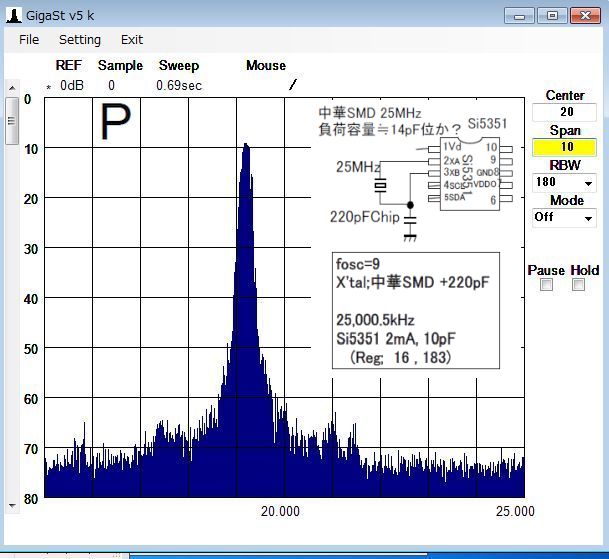Click the 25.000 frequency axis label

coord(515,511)
